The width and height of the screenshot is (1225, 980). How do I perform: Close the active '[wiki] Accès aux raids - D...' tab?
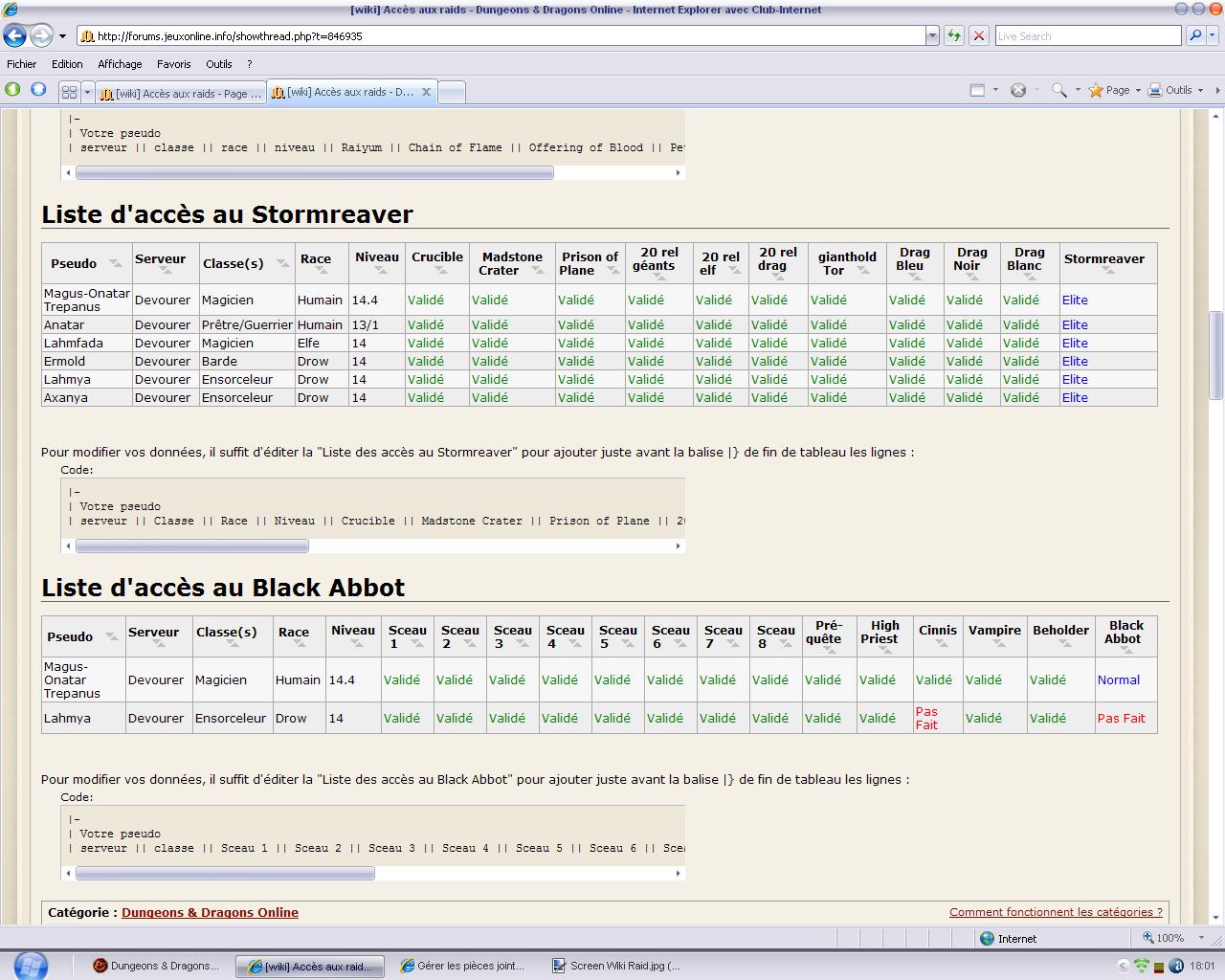(426, 92)
